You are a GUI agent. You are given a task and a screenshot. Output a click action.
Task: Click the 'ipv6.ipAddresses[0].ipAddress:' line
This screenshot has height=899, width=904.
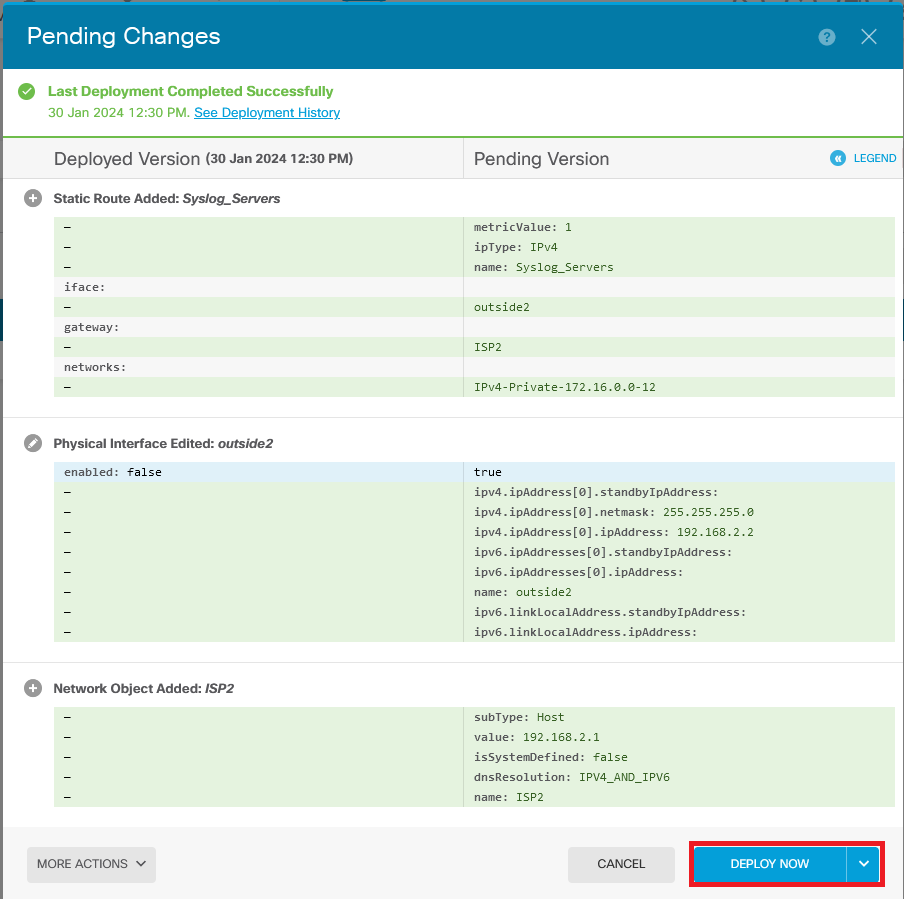(578, 572)
